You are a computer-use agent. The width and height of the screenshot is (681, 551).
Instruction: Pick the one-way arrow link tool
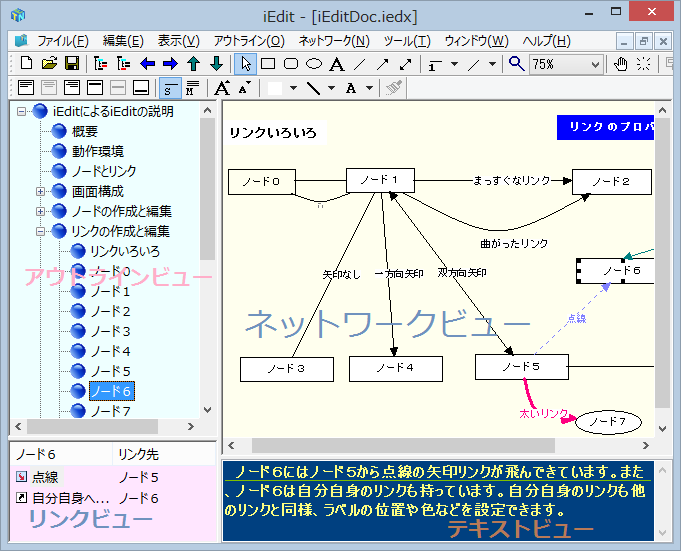click(383, 64)
